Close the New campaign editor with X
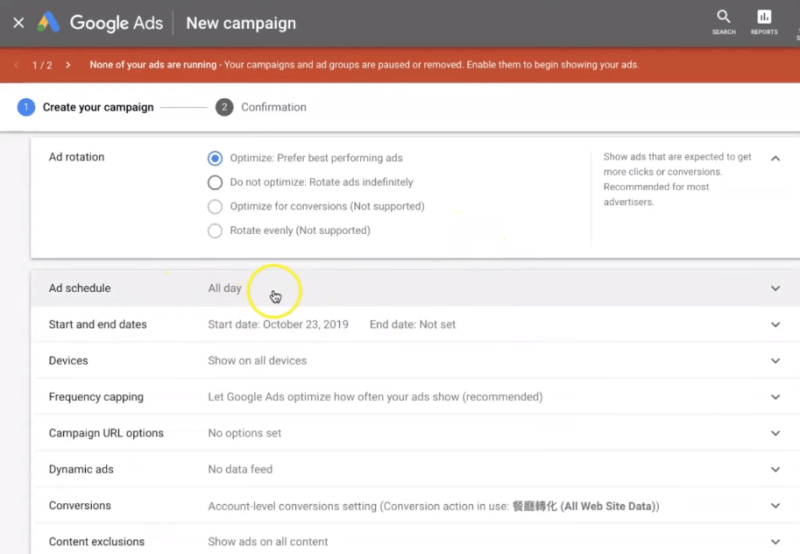This screenshot has height=554, width=800. click(18, 23)
